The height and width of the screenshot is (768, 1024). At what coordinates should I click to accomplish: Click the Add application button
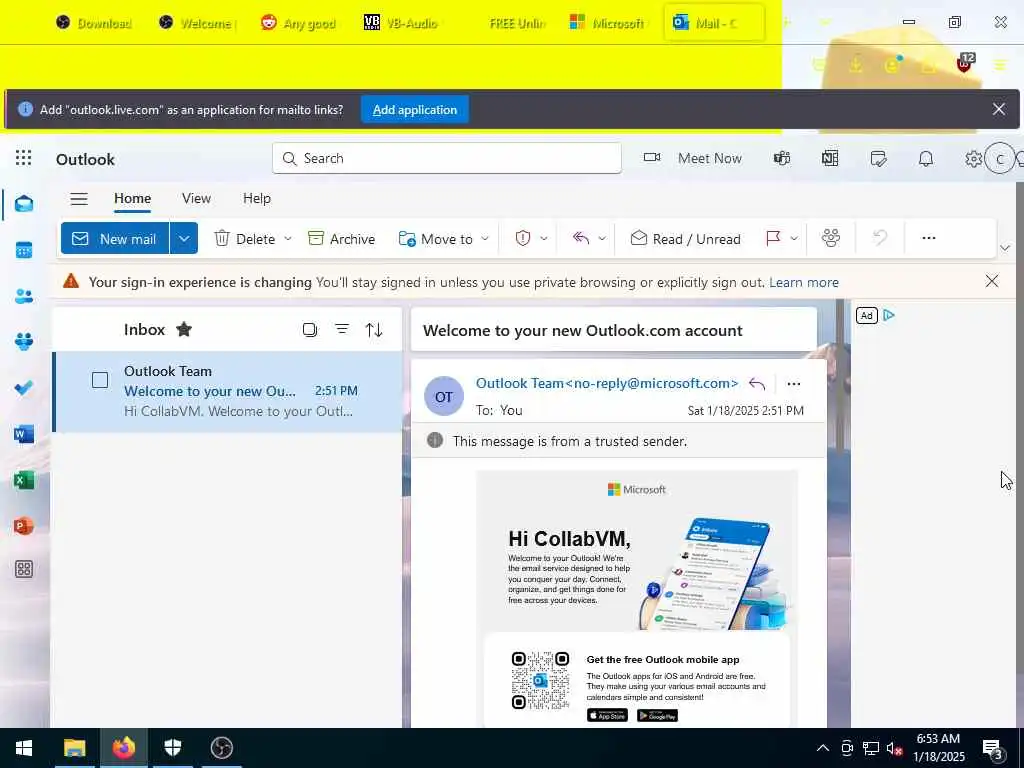pyautogui.click(x=415, y=110)
